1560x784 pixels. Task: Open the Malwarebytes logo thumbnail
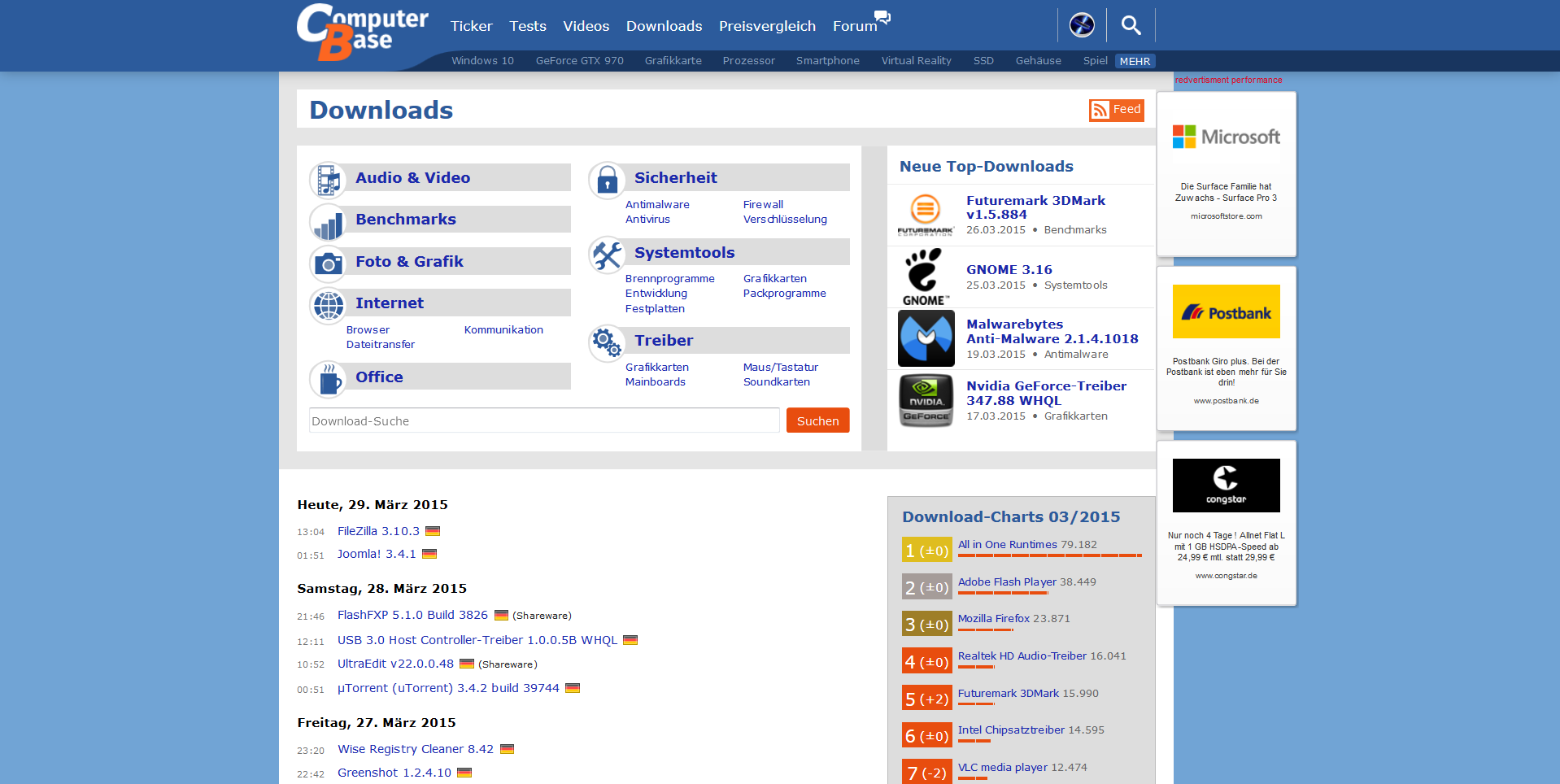pyautogui.click(x=926, y=339)
